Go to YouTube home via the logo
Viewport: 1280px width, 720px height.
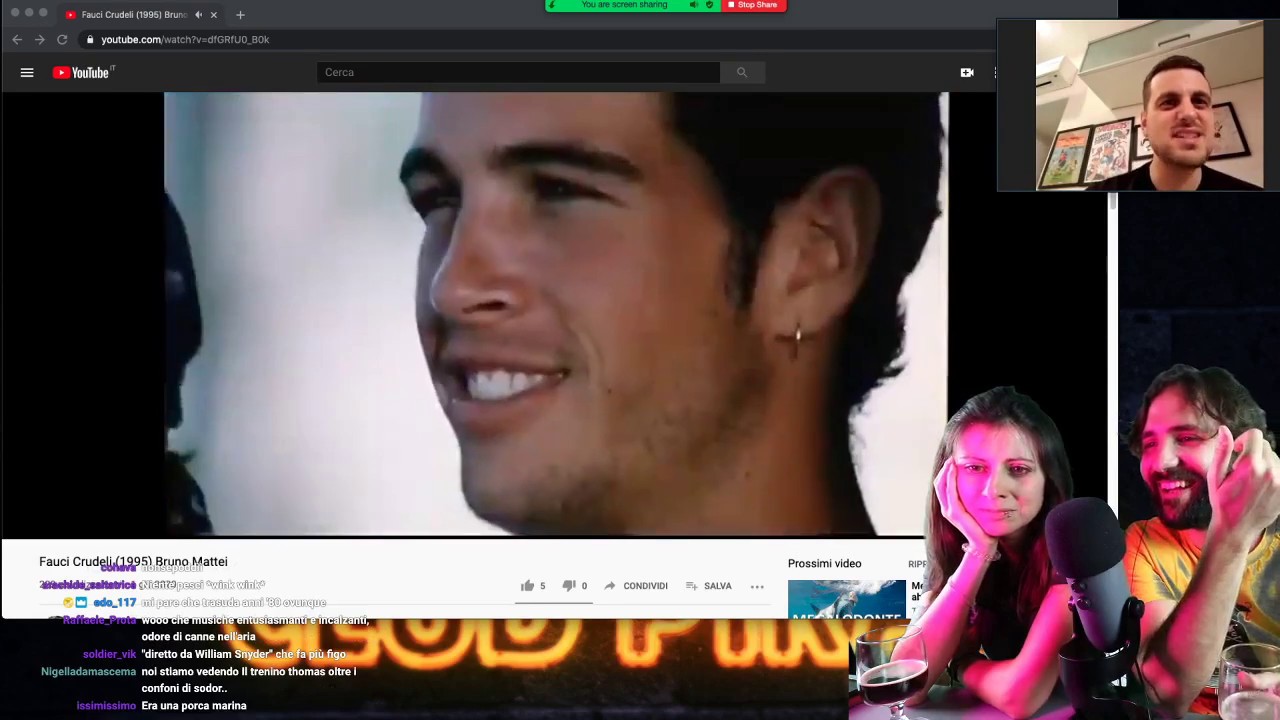84,72
